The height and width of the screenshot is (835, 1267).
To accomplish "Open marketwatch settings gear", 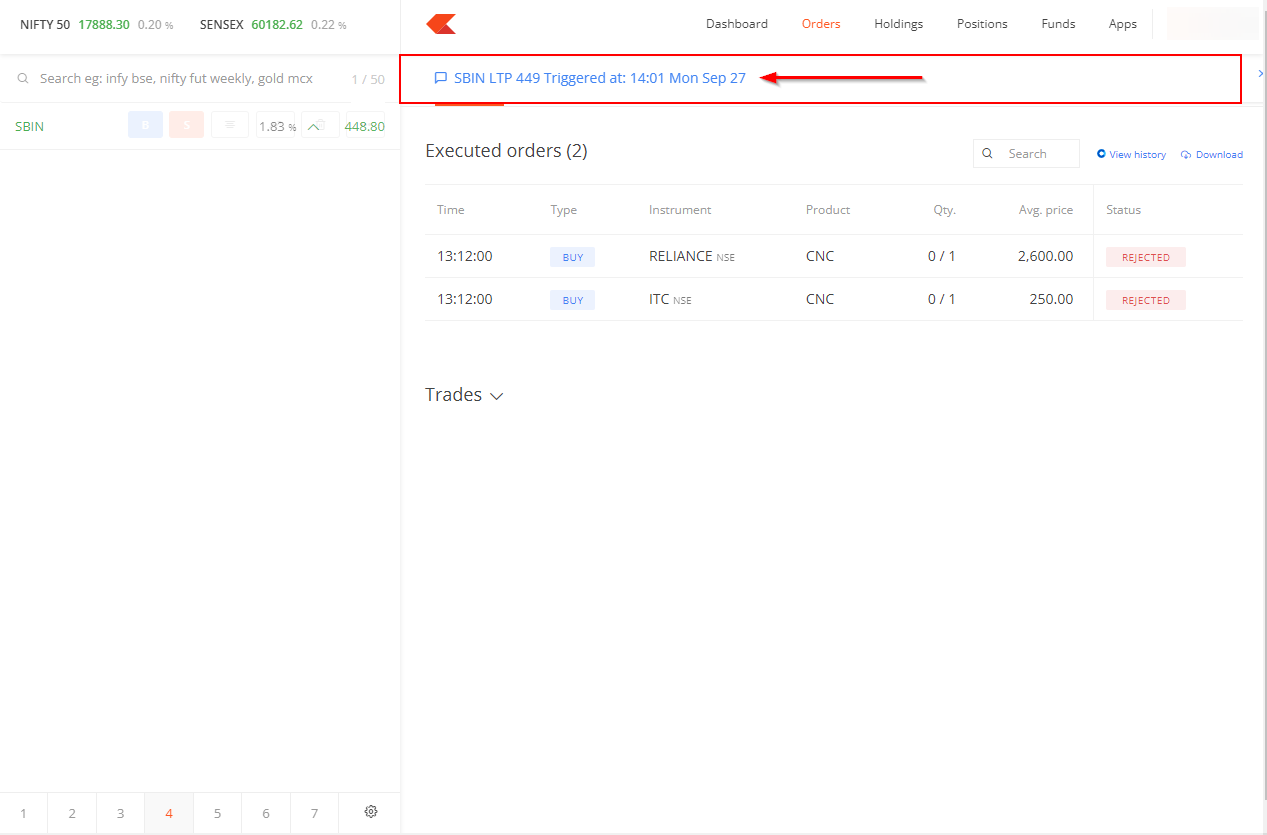I will [371, 811].
